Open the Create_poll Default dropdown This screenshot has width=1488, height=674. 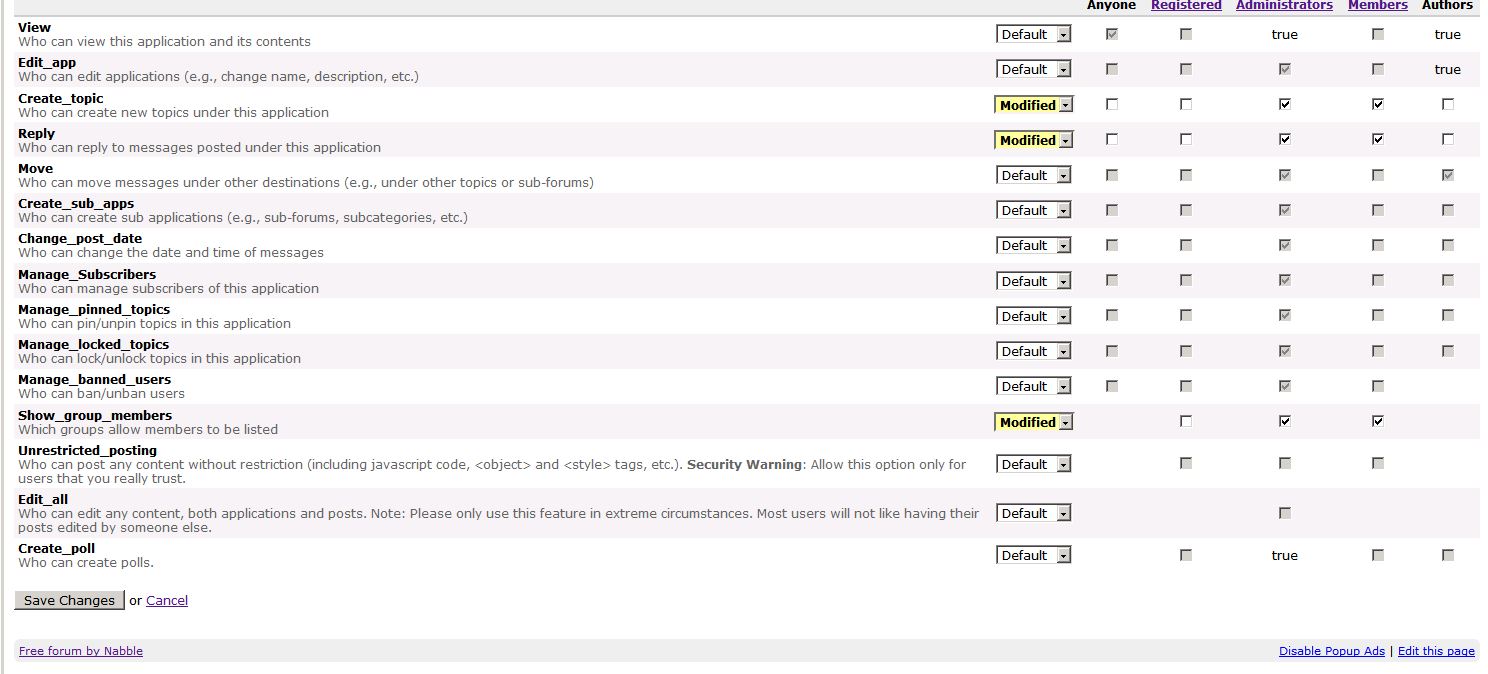pyautogui.click(x=1034, y=555)
